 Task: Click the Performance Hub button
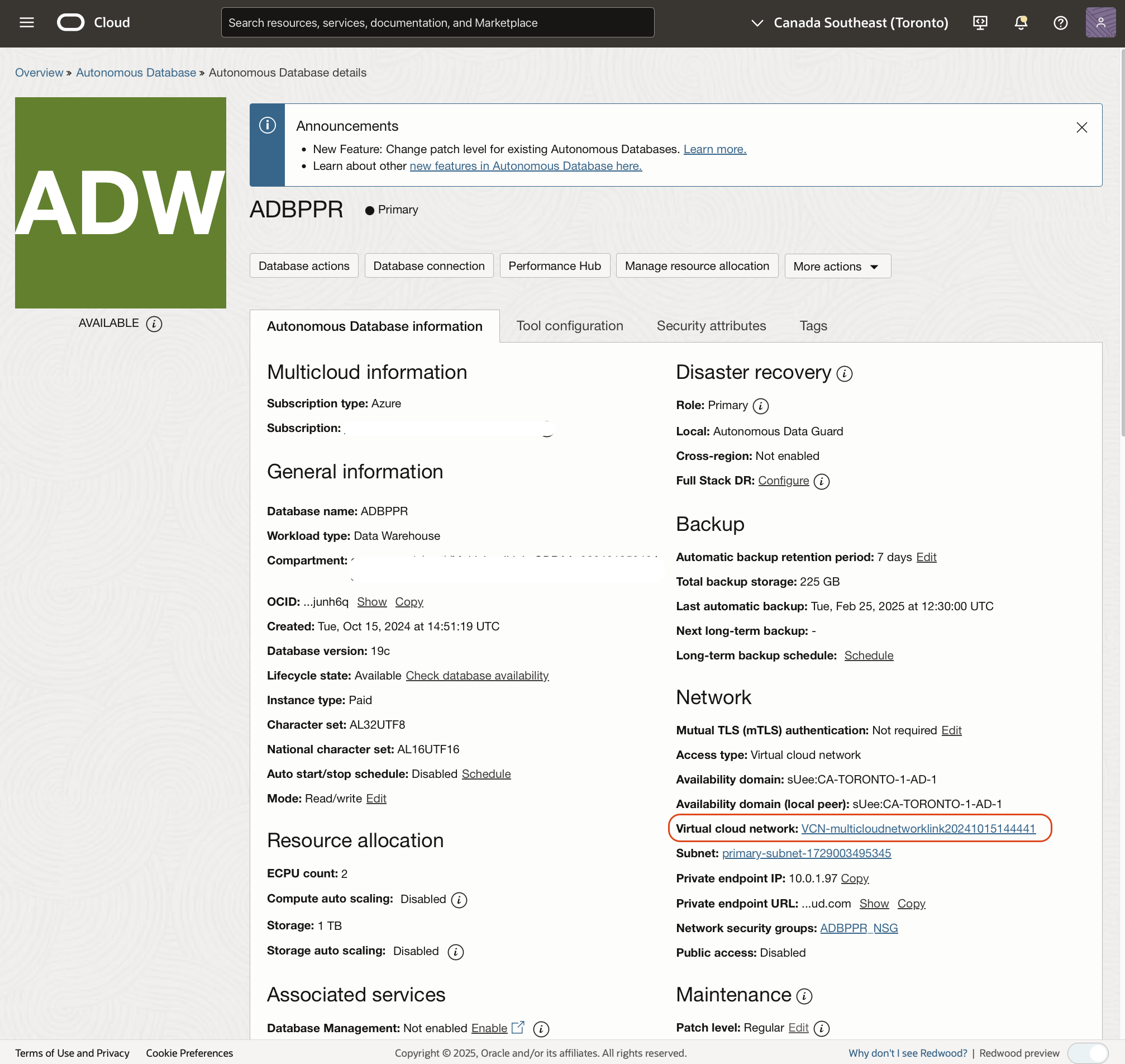coord(554,266)
